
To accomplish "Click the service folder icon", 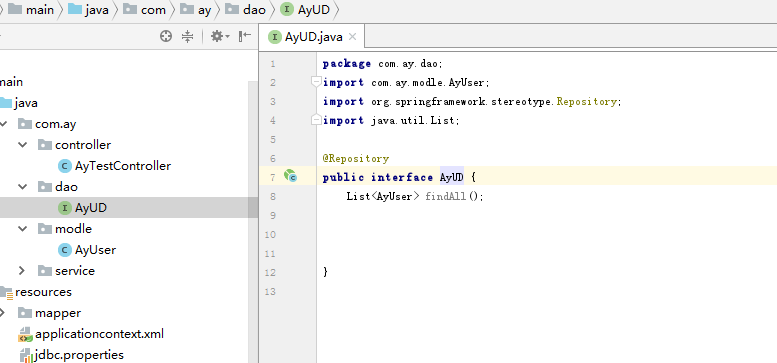I will 45,270.
